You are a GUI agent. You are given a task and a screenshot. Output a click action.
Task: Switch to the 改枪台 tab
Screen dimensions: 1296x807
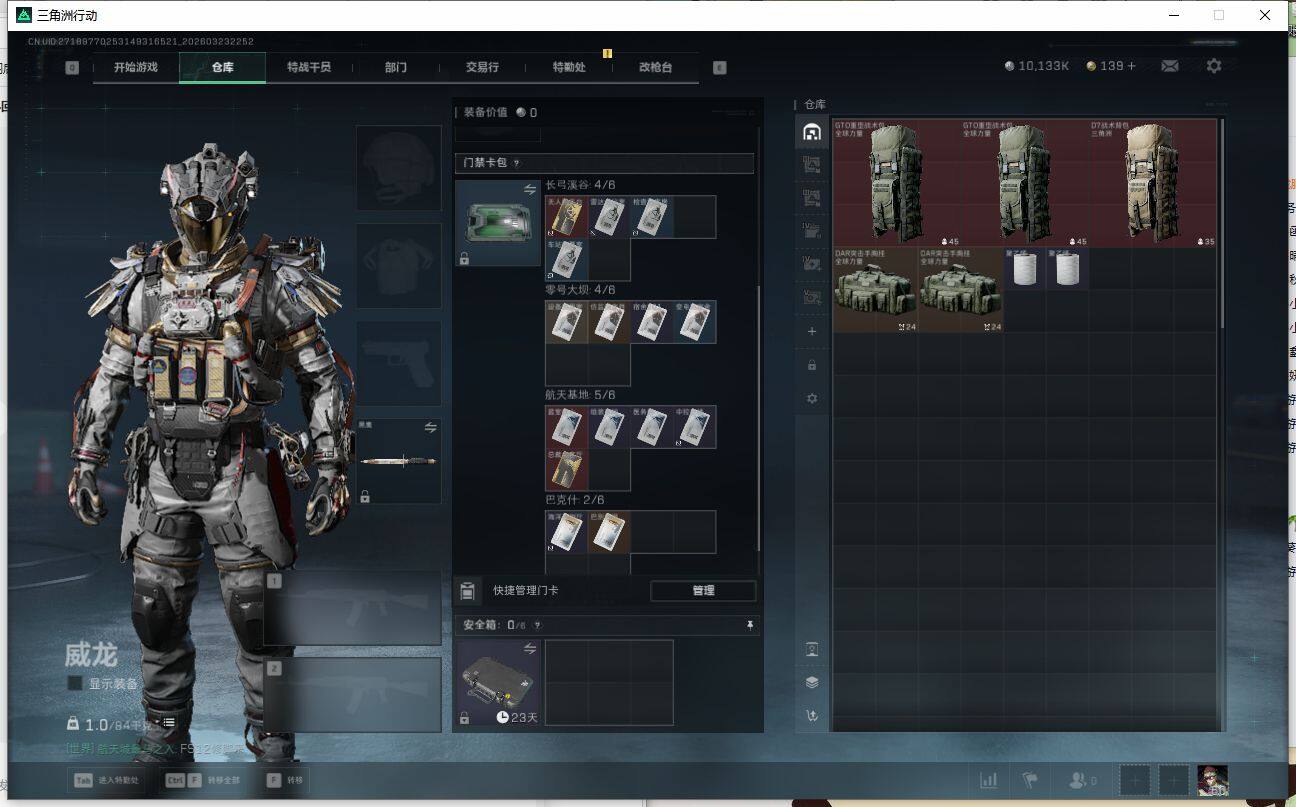pos(656,67)
